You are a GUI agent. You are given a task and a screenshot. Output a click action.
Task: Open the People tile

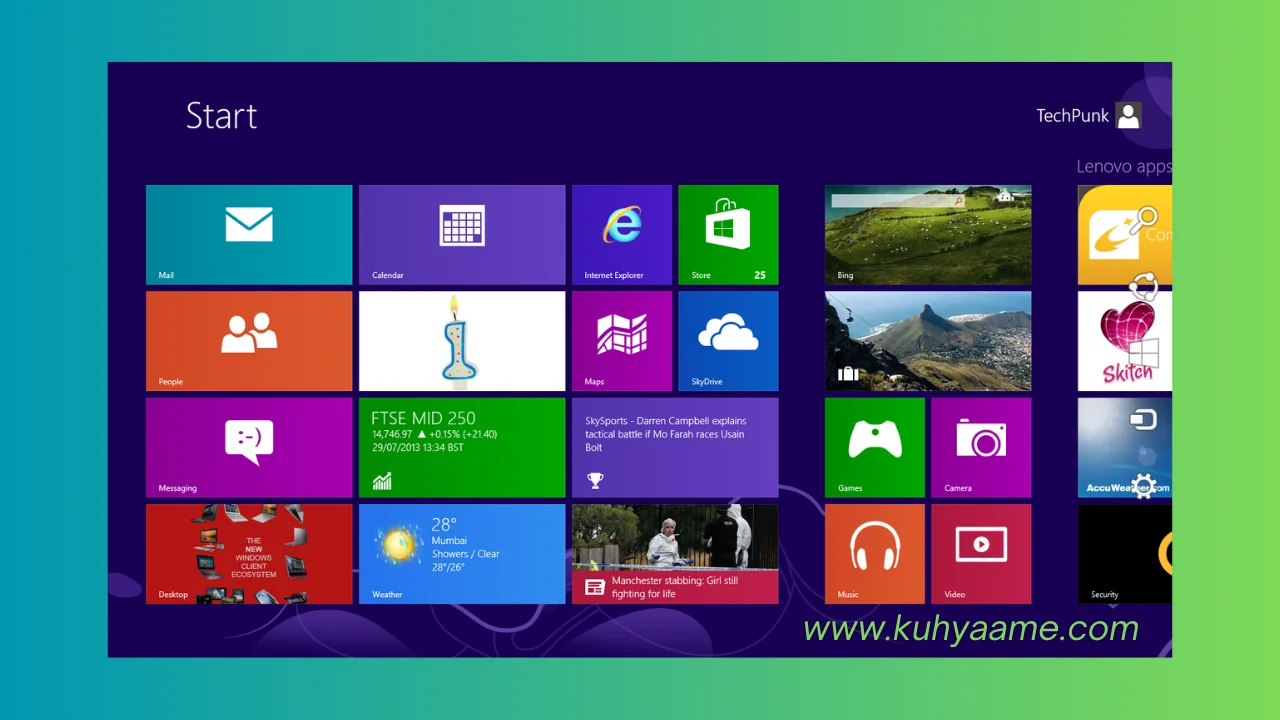click(249, 341)
